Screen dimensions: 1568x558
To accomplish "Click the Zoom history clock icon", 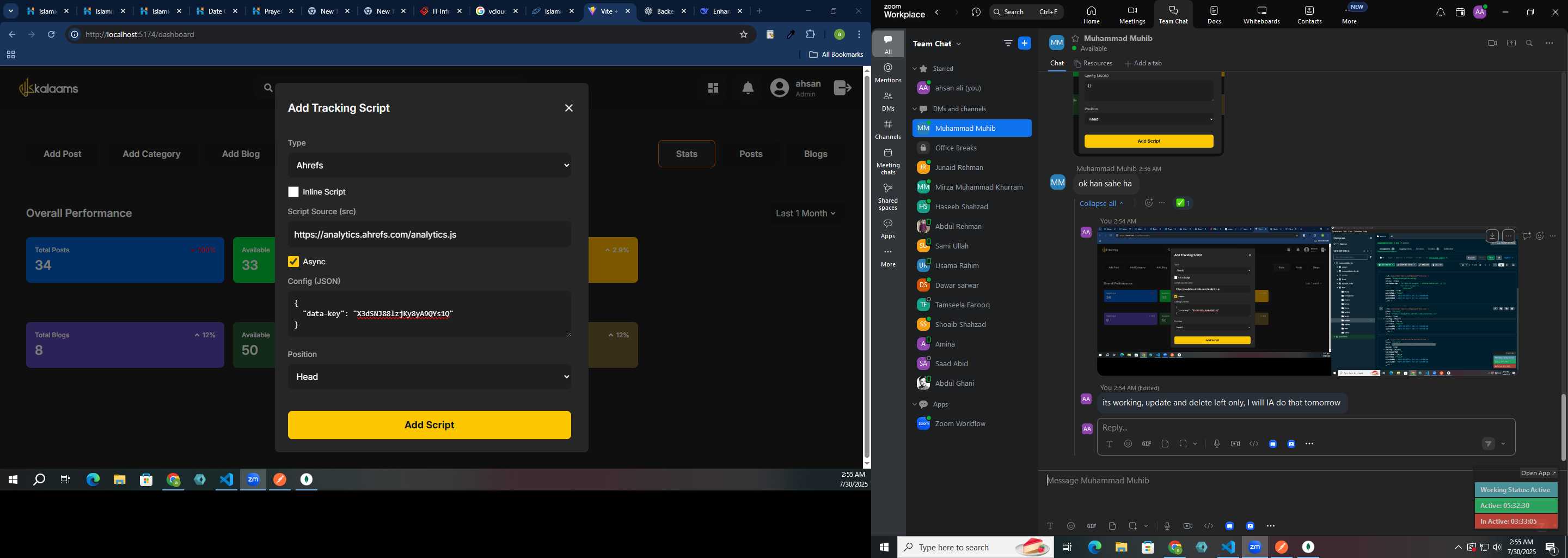I will tap(976, 12).
